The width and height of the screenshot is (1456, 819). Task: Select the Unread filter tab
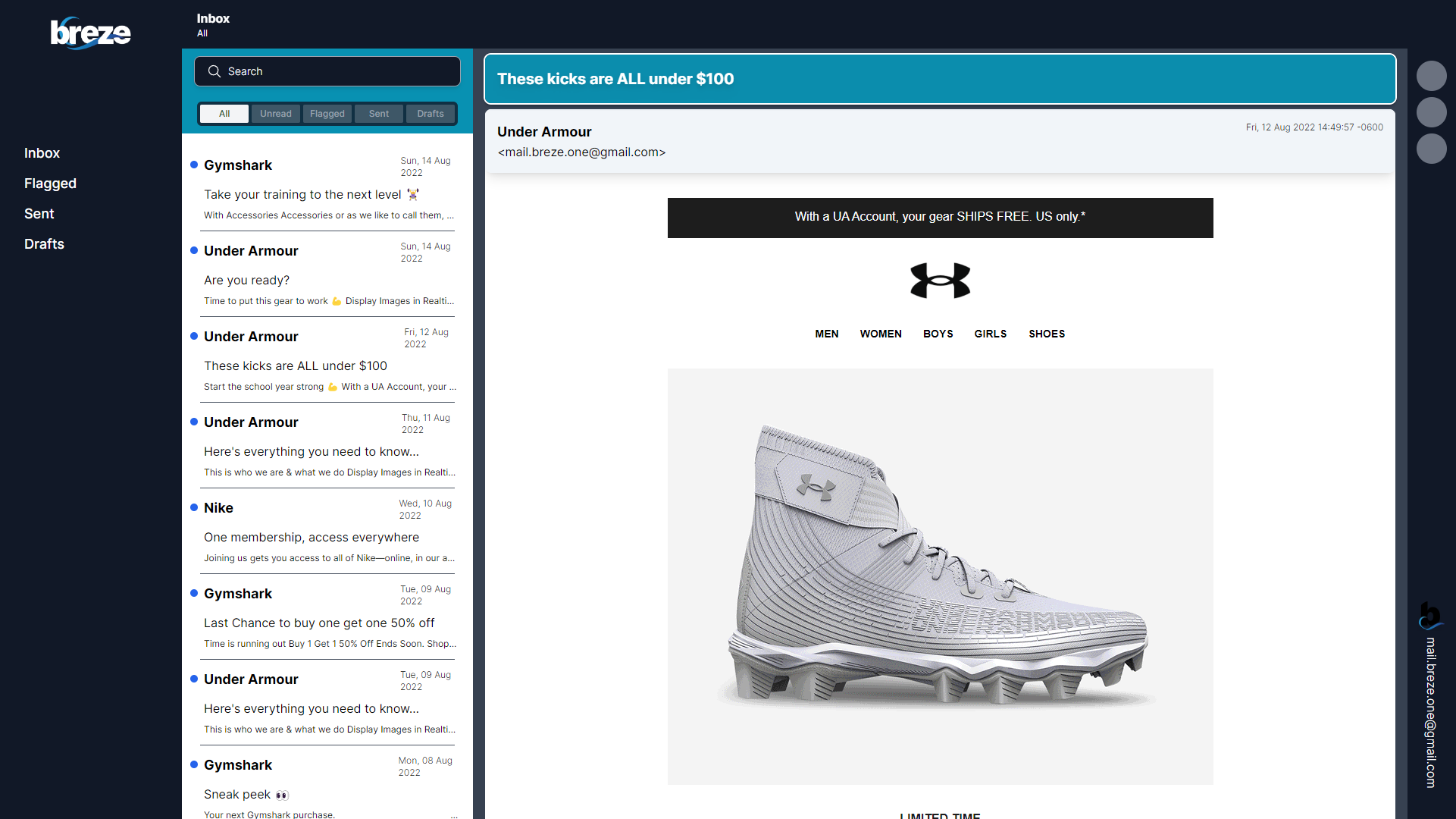(276, 114)
